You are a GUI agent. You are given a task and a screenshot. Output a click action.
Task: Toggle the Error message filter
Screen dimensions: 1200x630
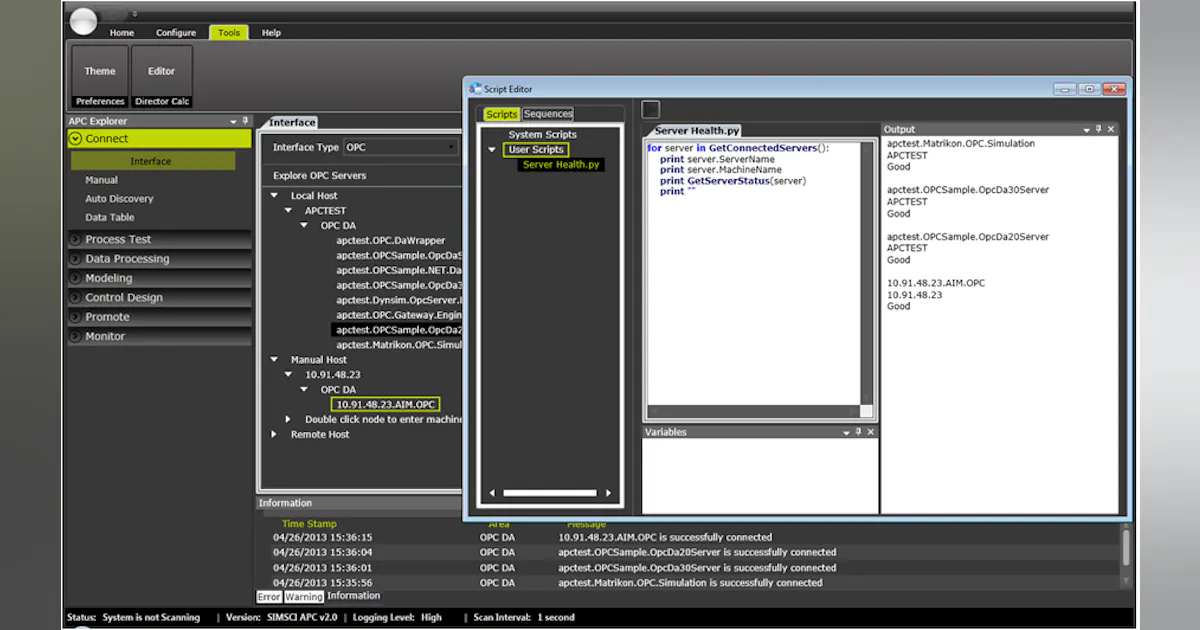(x=269, y=597)
